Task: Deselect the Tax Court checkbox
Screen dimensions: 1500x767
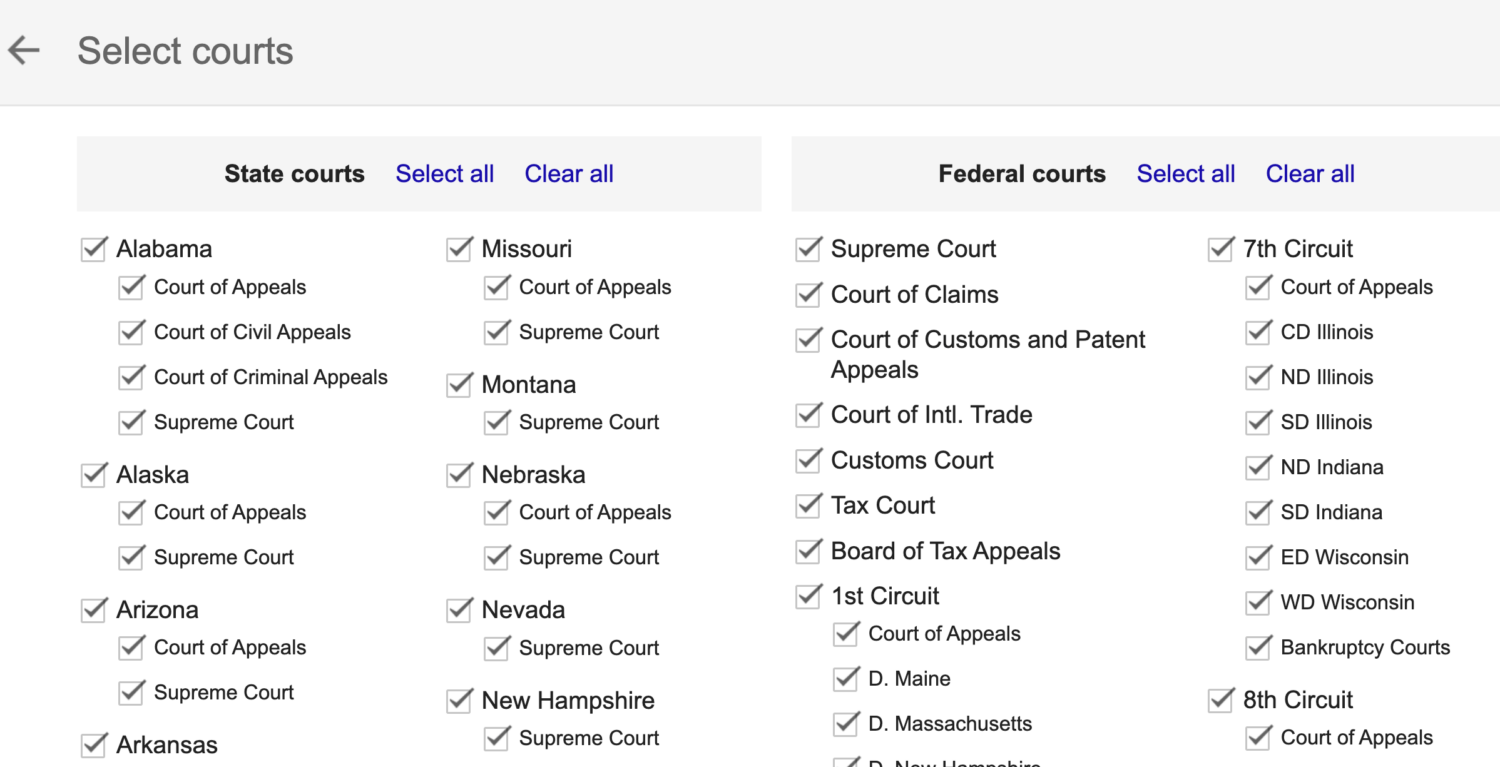Action: pyautogui.click(x=808, y=505)
